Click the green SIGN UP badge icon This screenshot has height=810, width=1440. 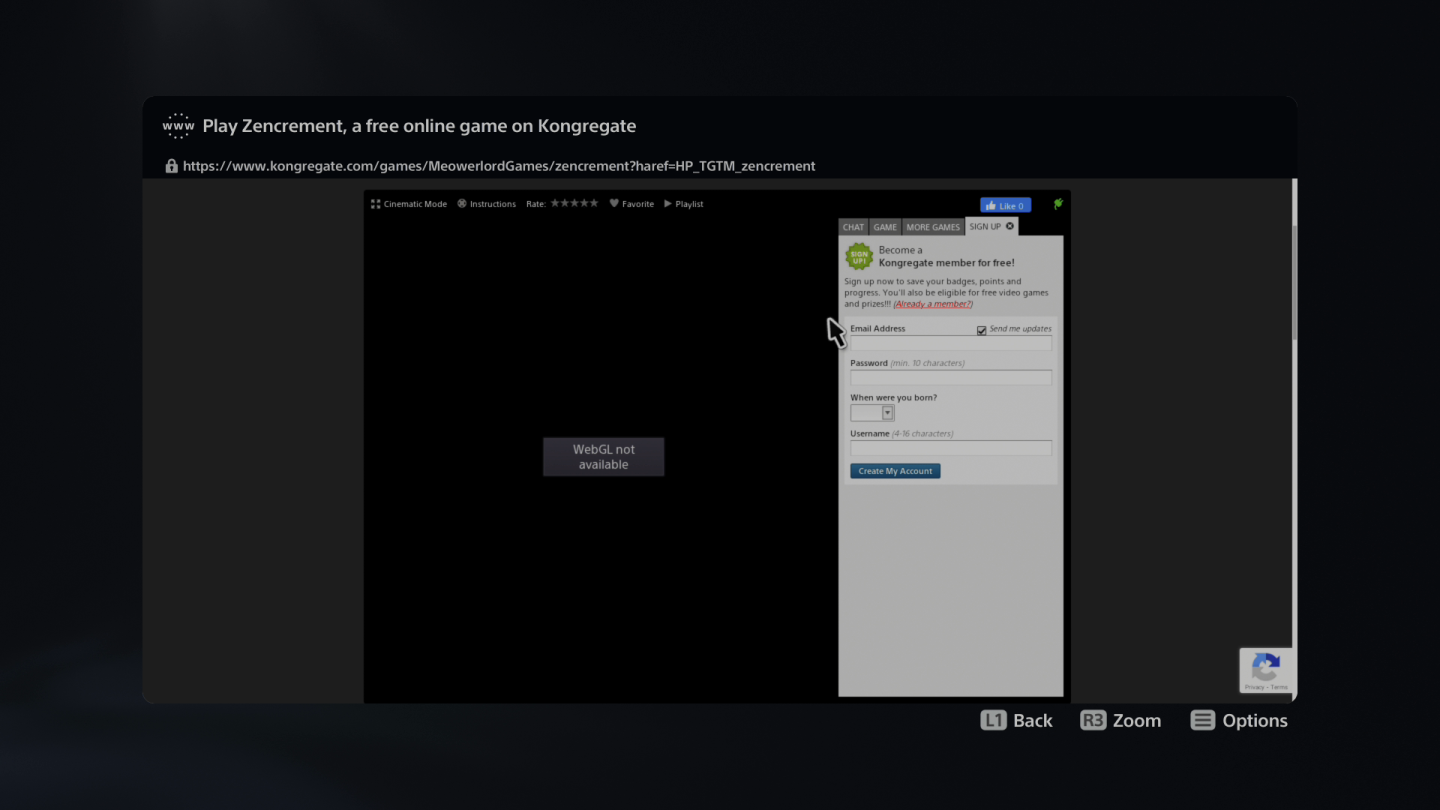tap(859, 256)
